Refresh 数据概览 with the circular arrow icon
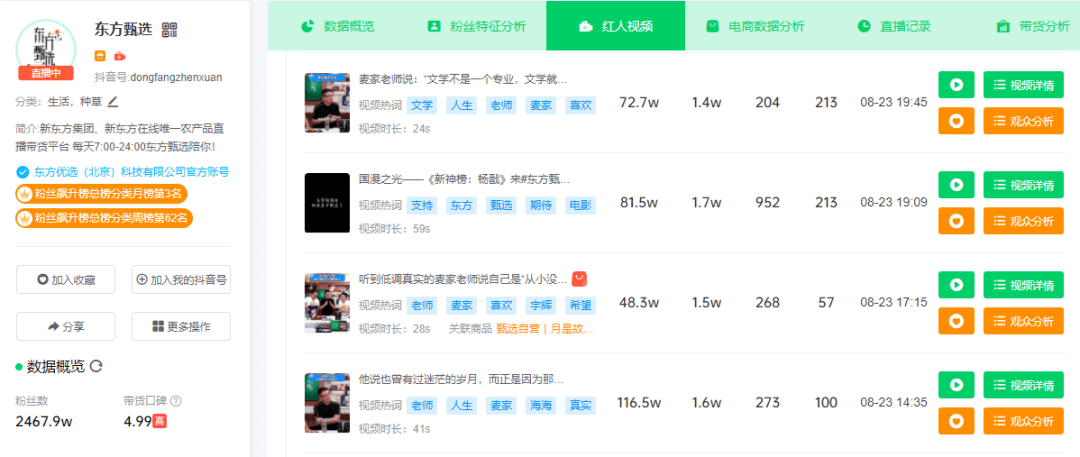The image size is (1080, 457). coord(96,366)
